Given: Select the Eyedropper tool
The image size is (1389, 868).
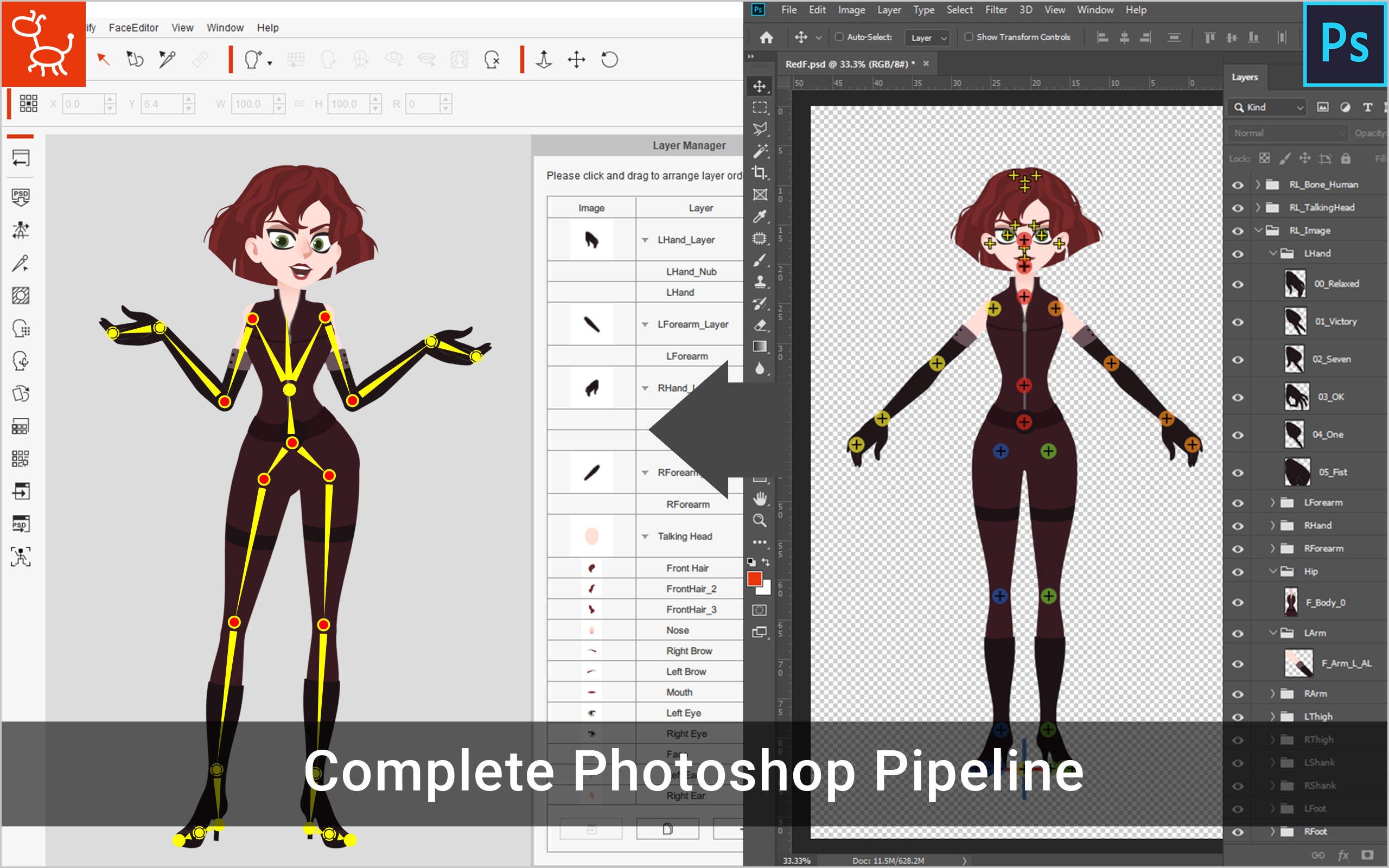Looking at the screenshot, I should [761, 217].
